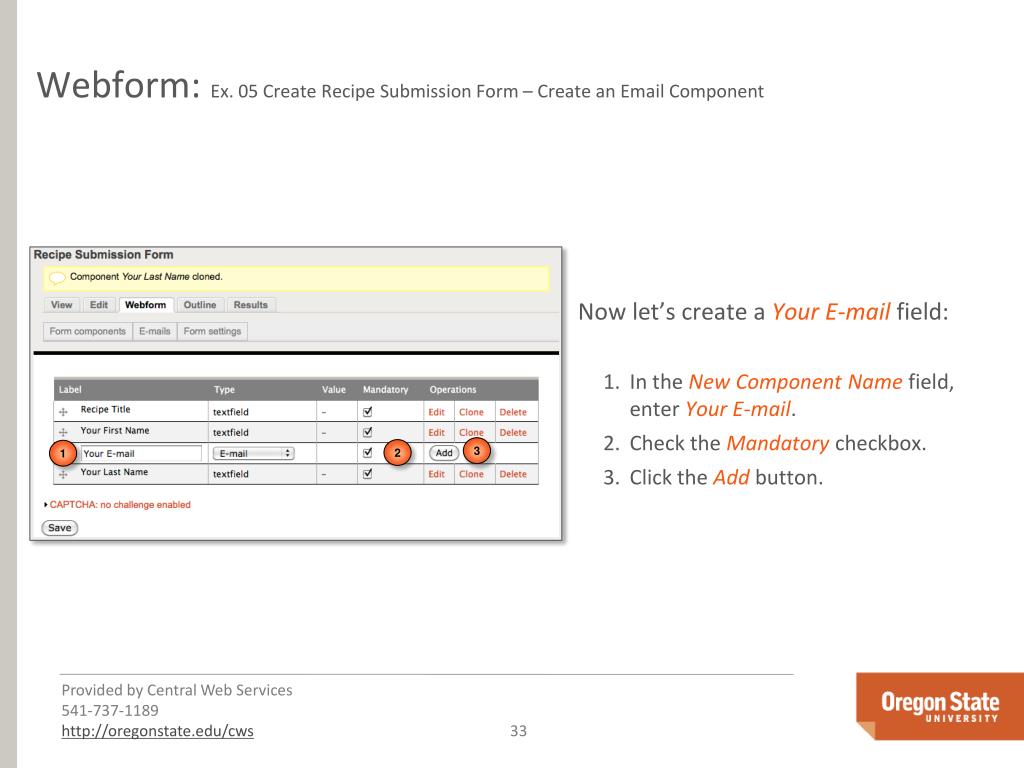This screenshot has width=1024, height=768.
Task: Click Delete link for Your Last Name
Action: [513, 474]
